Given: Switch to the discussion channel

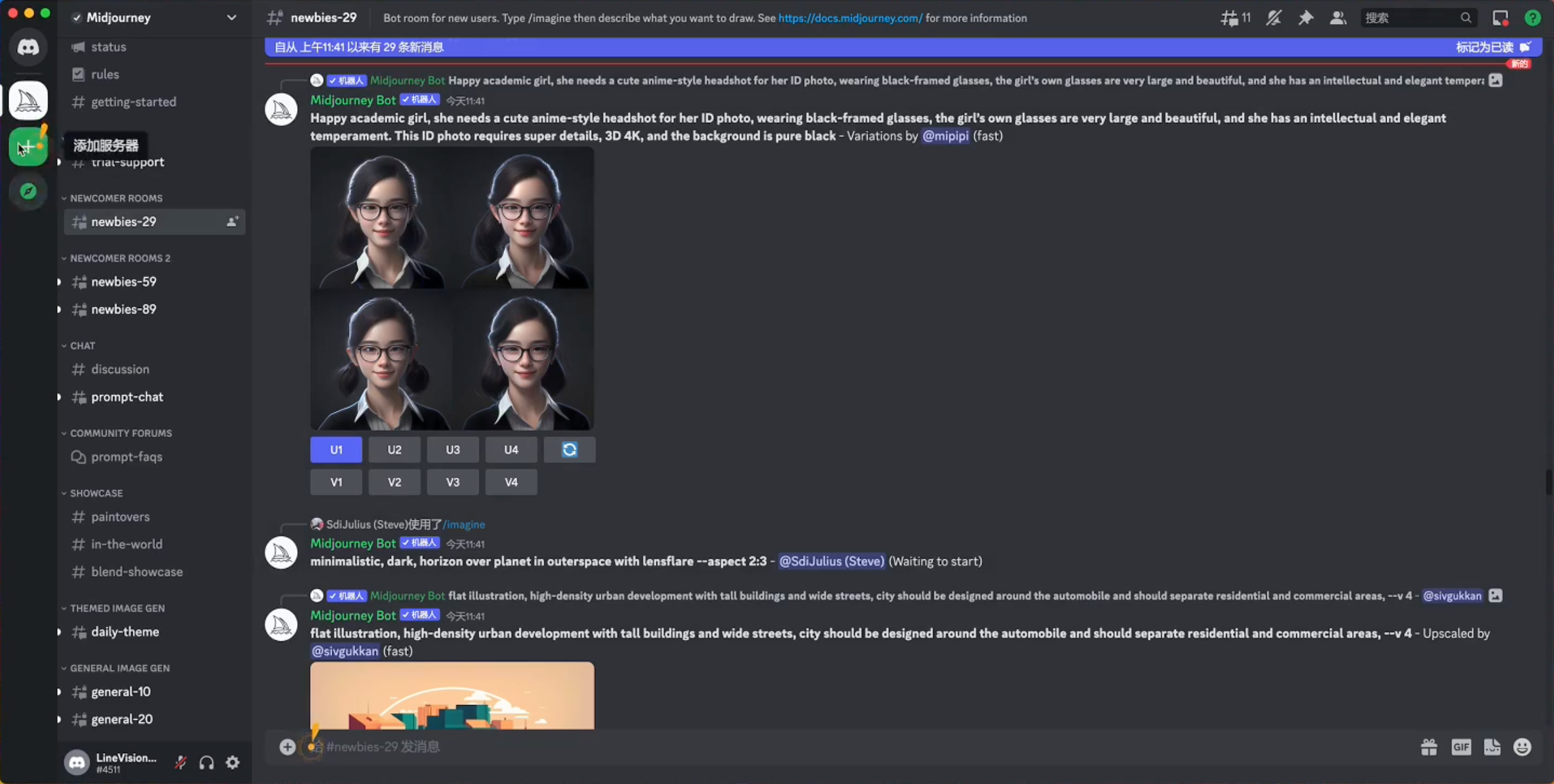Looking at the screenshot, I should click(x=120, y=369).
